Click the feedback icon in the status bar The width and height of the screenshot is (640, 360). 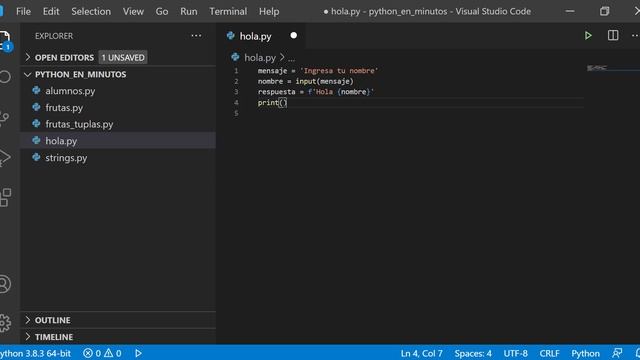pos(617,353)
